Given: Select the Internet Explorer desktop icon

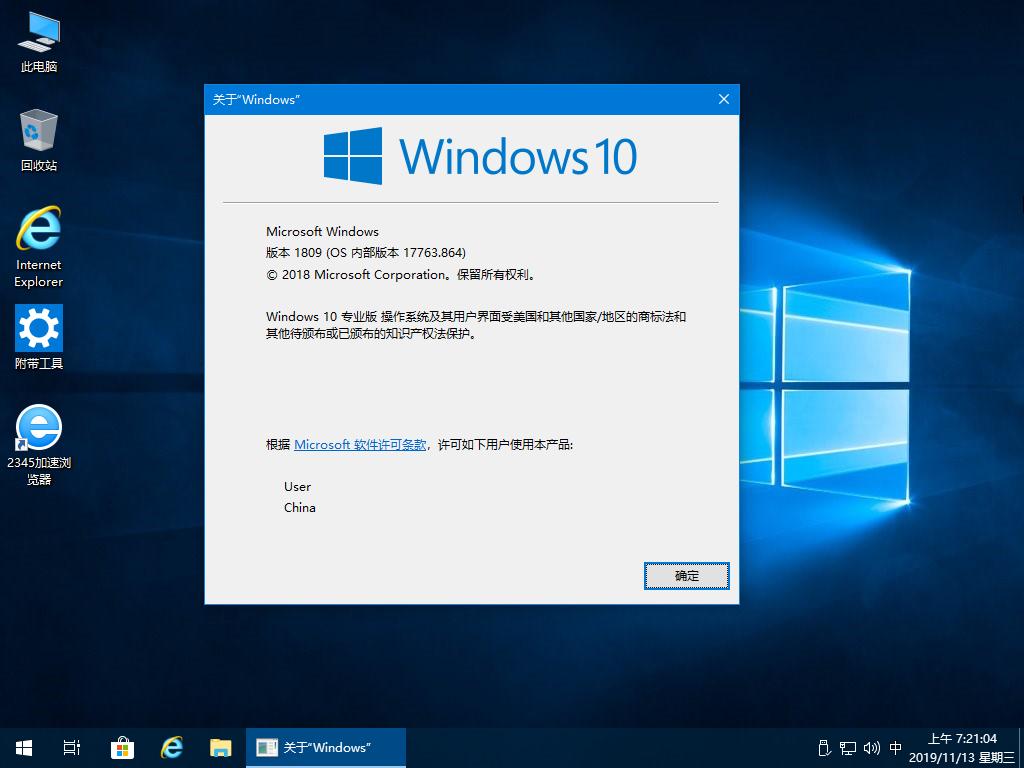Looking at the screenshot, I should pos(39,247).
